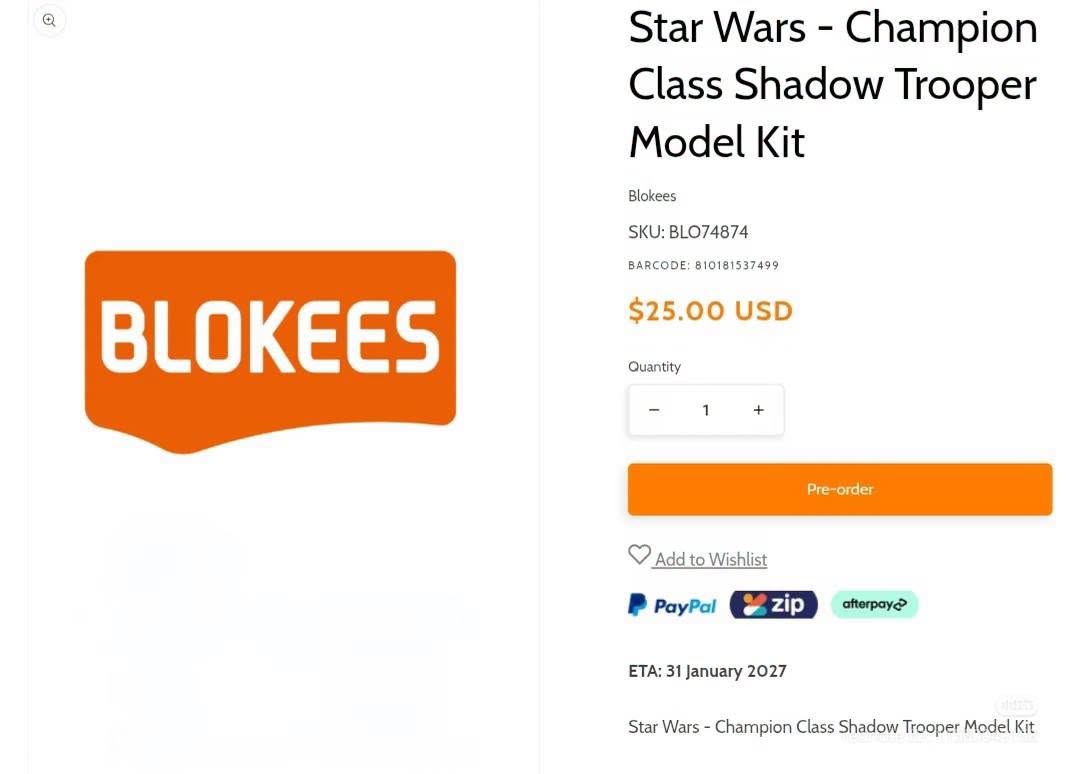Click the orange Pre-order button

[840, 489]
